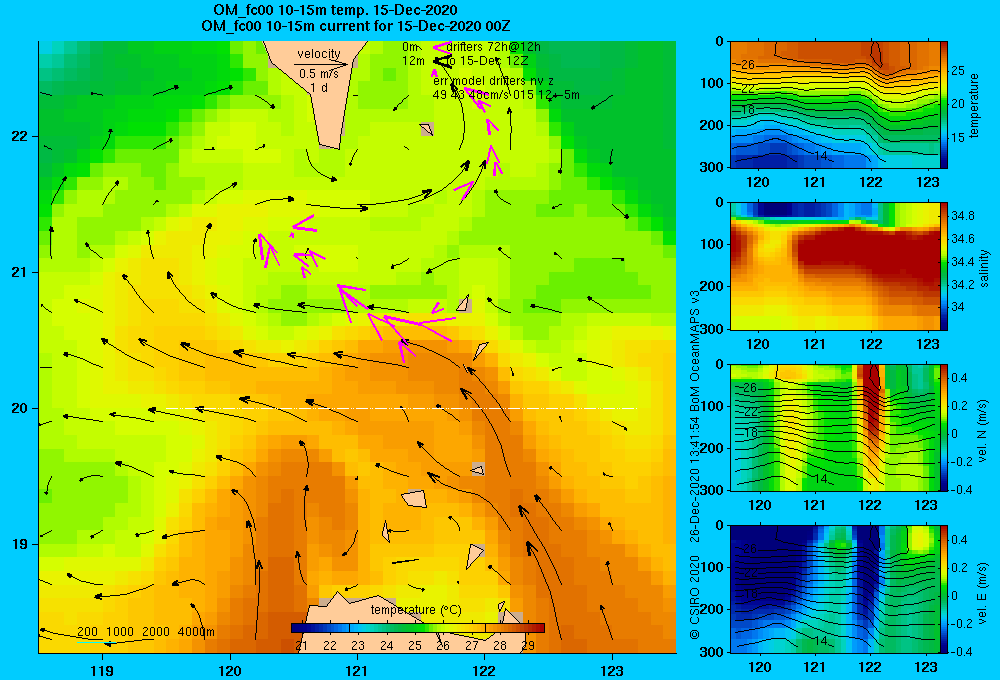Click the '1 d' text under velocity scale
Screen dimensions: 1000x680
click(x=319, y=87)
